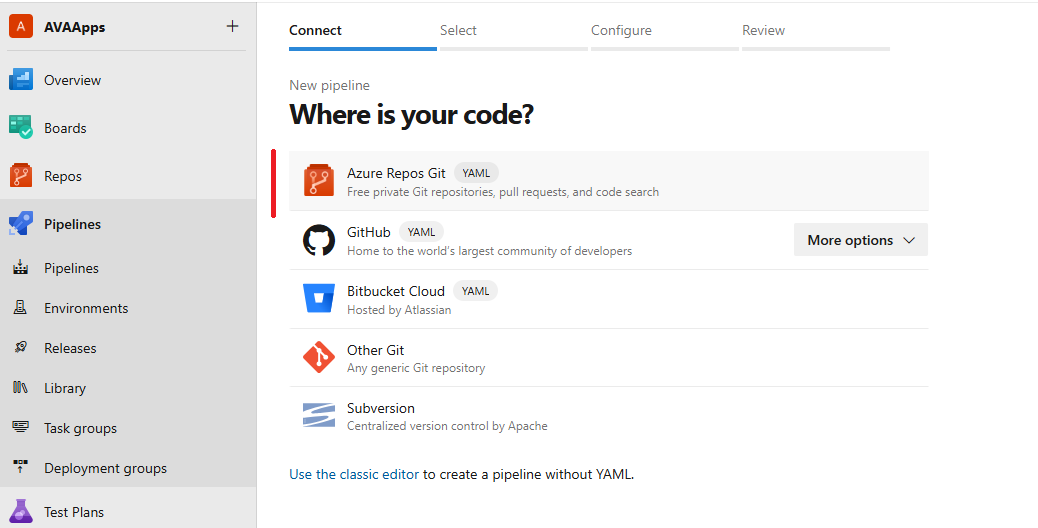Click the Bitbucket Cloud bucket logo
This screenshot has height=528, width=1038.
tap(319, 298)
